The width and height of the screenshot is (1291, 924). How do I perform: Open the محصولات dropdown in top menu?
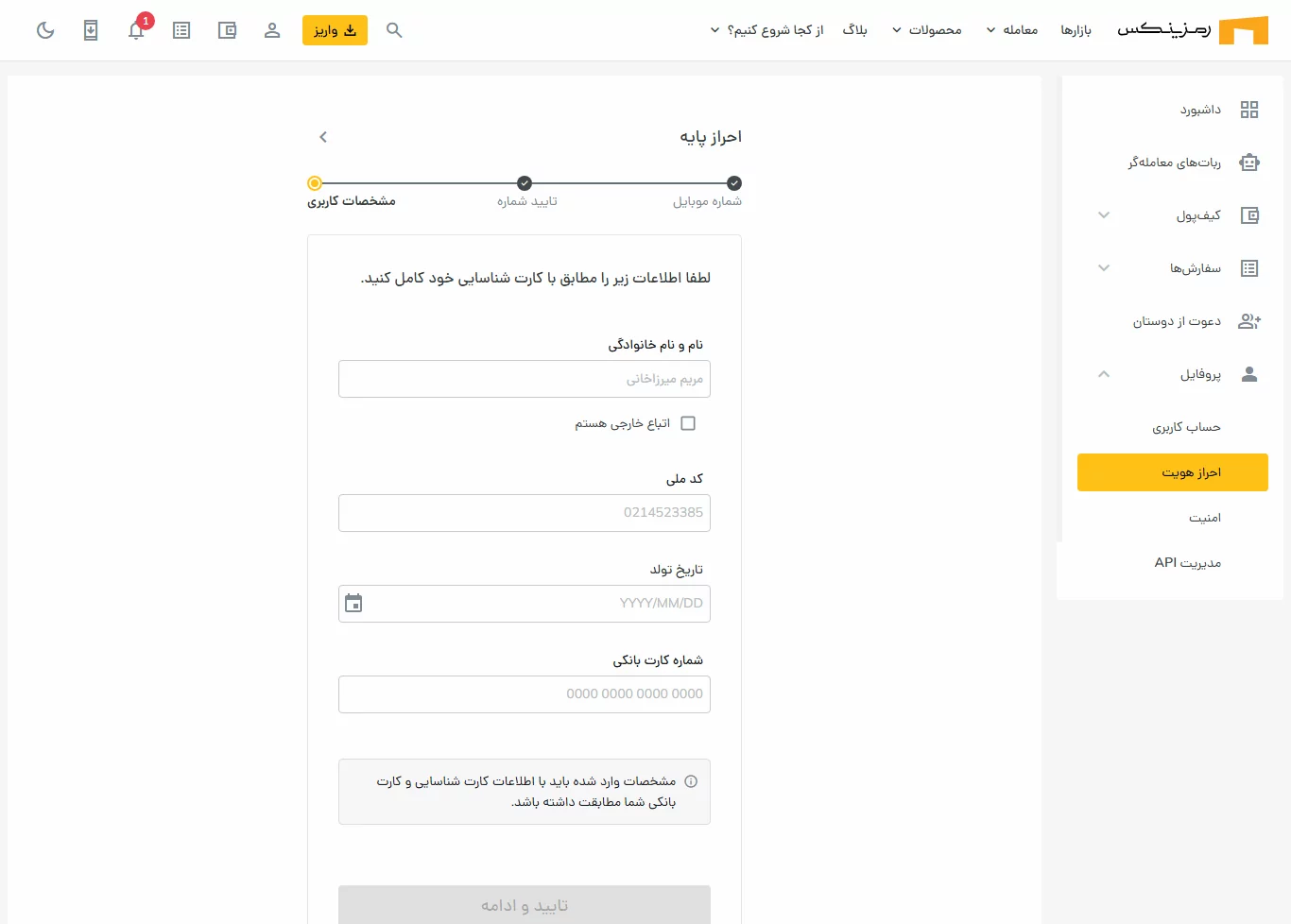(927, 30)
